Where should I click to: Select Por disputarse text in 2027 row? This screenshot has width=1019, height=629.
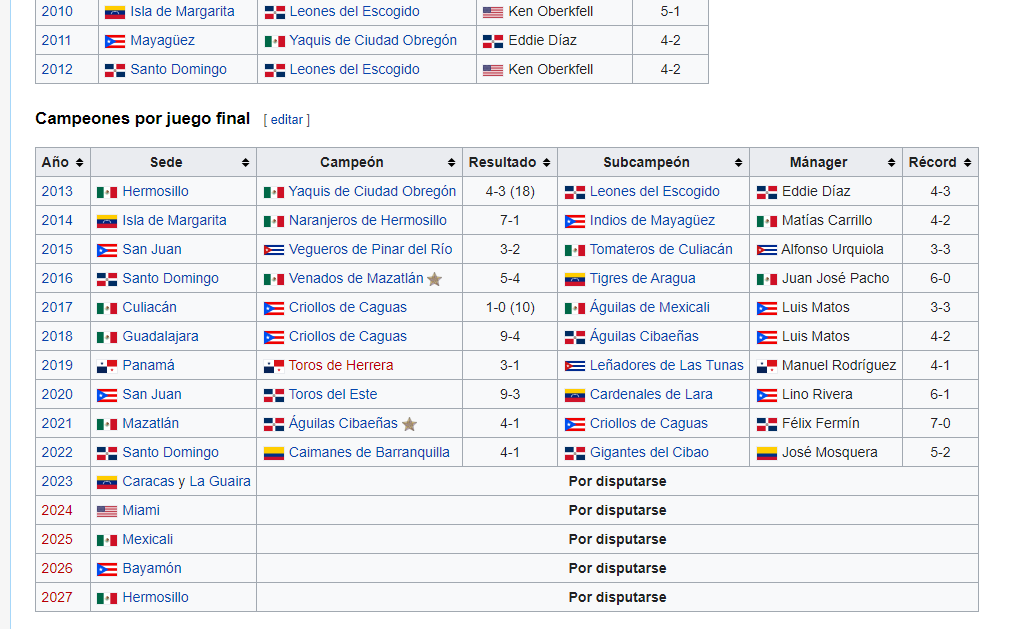point(617,598)
